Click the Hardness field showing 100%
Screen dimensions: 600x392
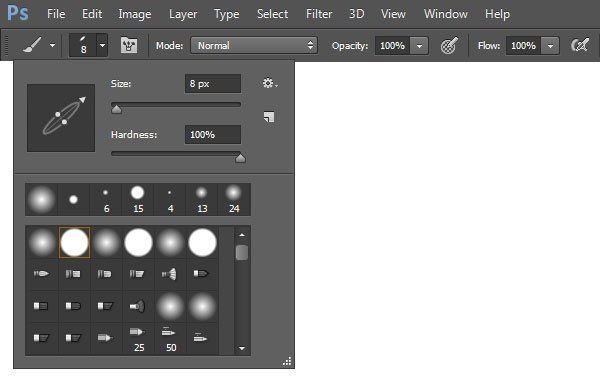pyautogui.click(x=213, y=134)
